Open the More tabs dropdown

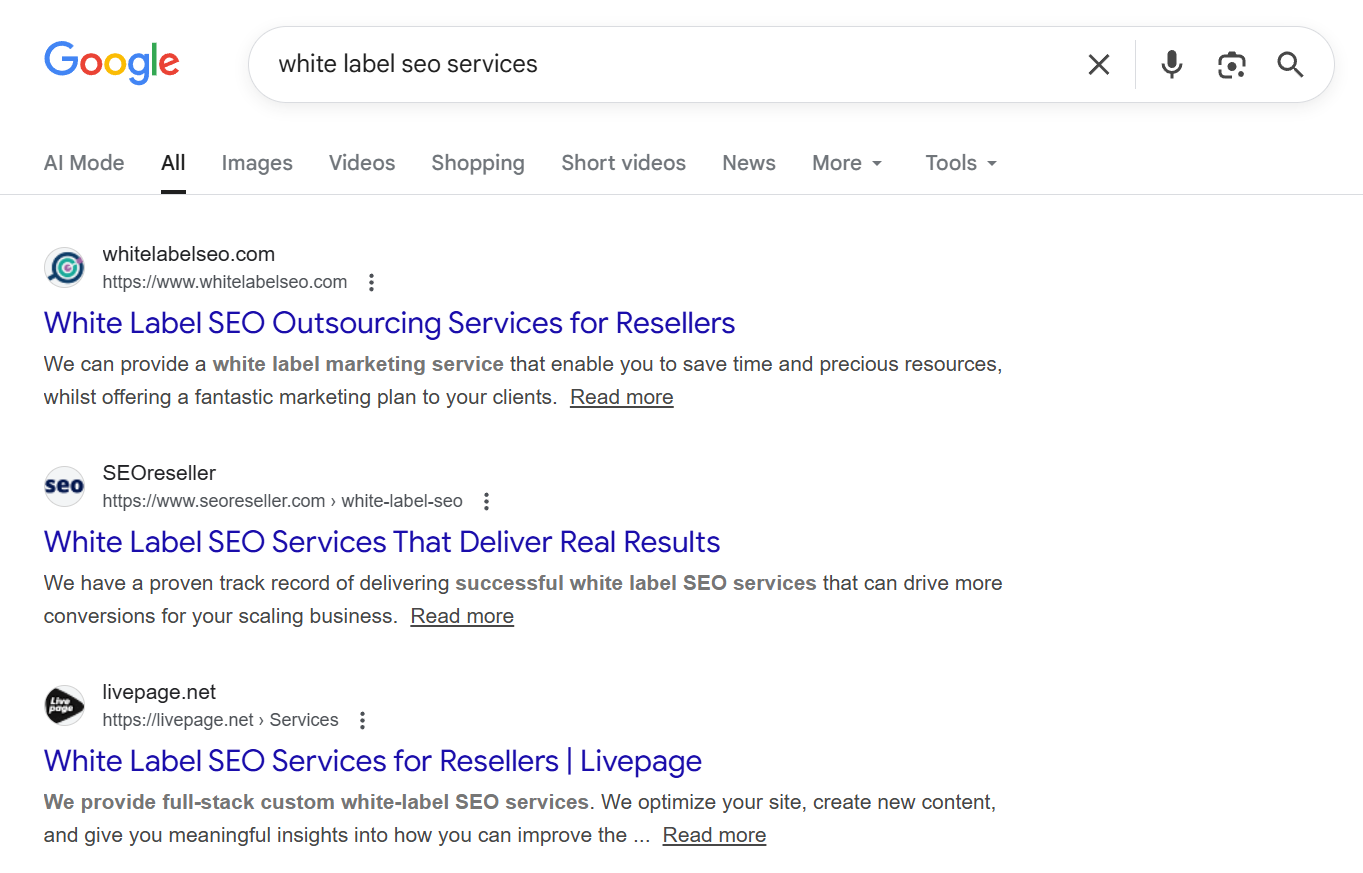(845, 162)
